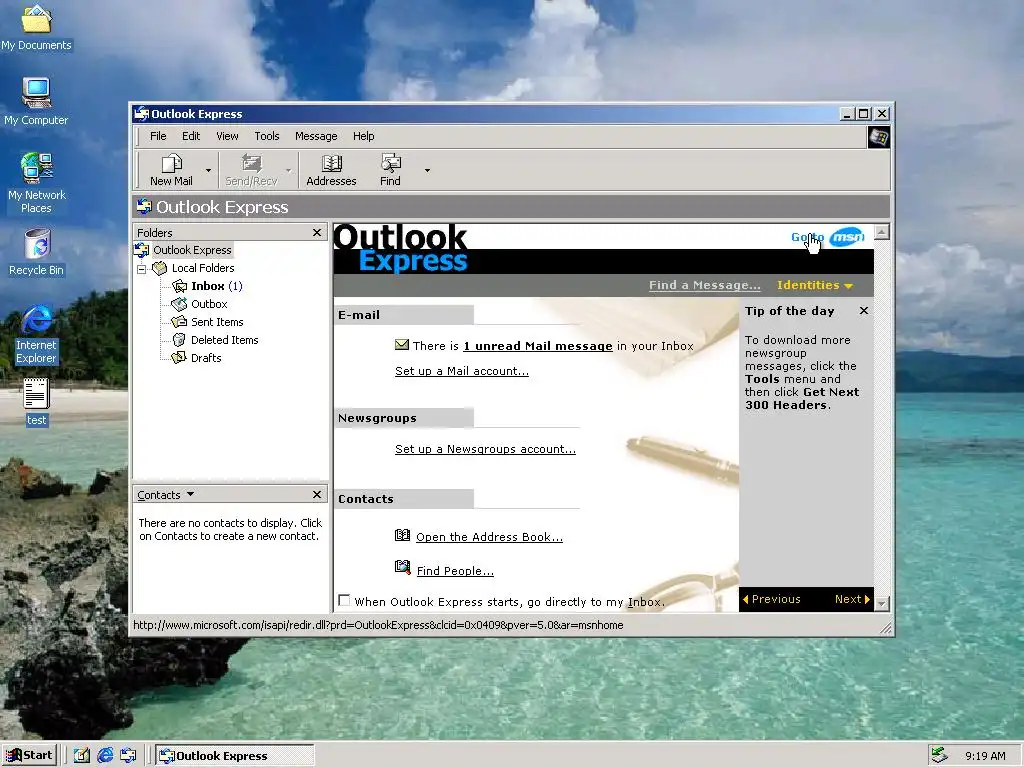Click the New Mail toolbar icon

pos(171,170)
